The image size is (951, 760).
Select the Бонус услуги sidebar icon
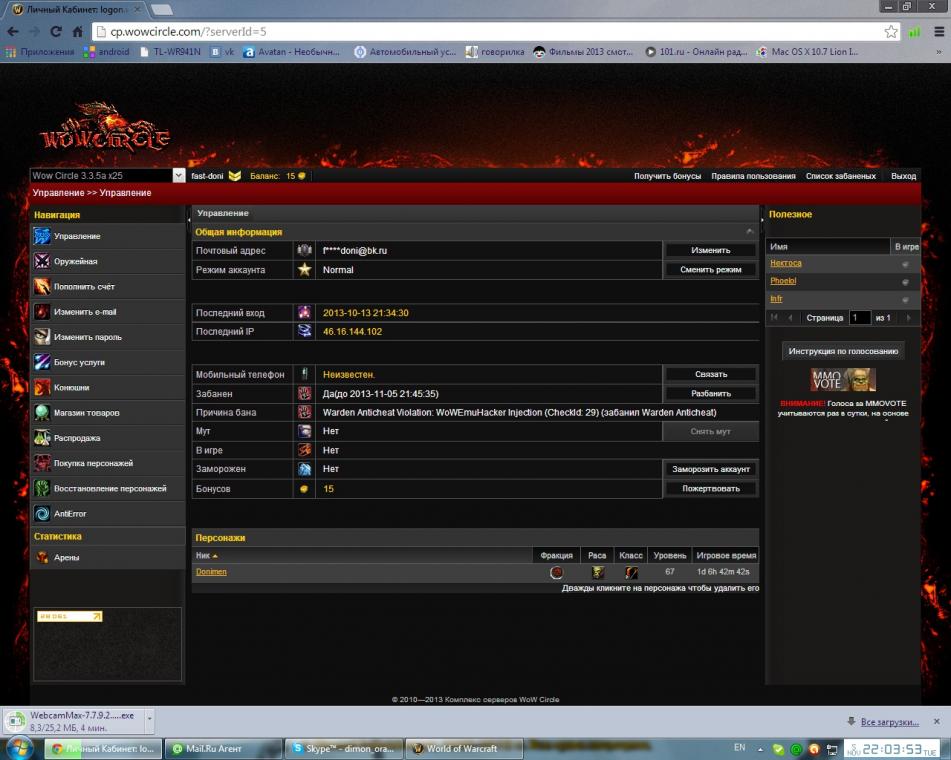click(x=42, y=362)
